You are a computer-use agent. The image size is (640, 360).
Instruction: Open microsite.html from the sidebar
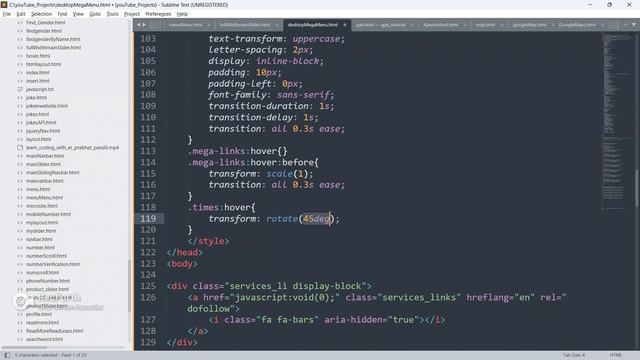(42, 206)
